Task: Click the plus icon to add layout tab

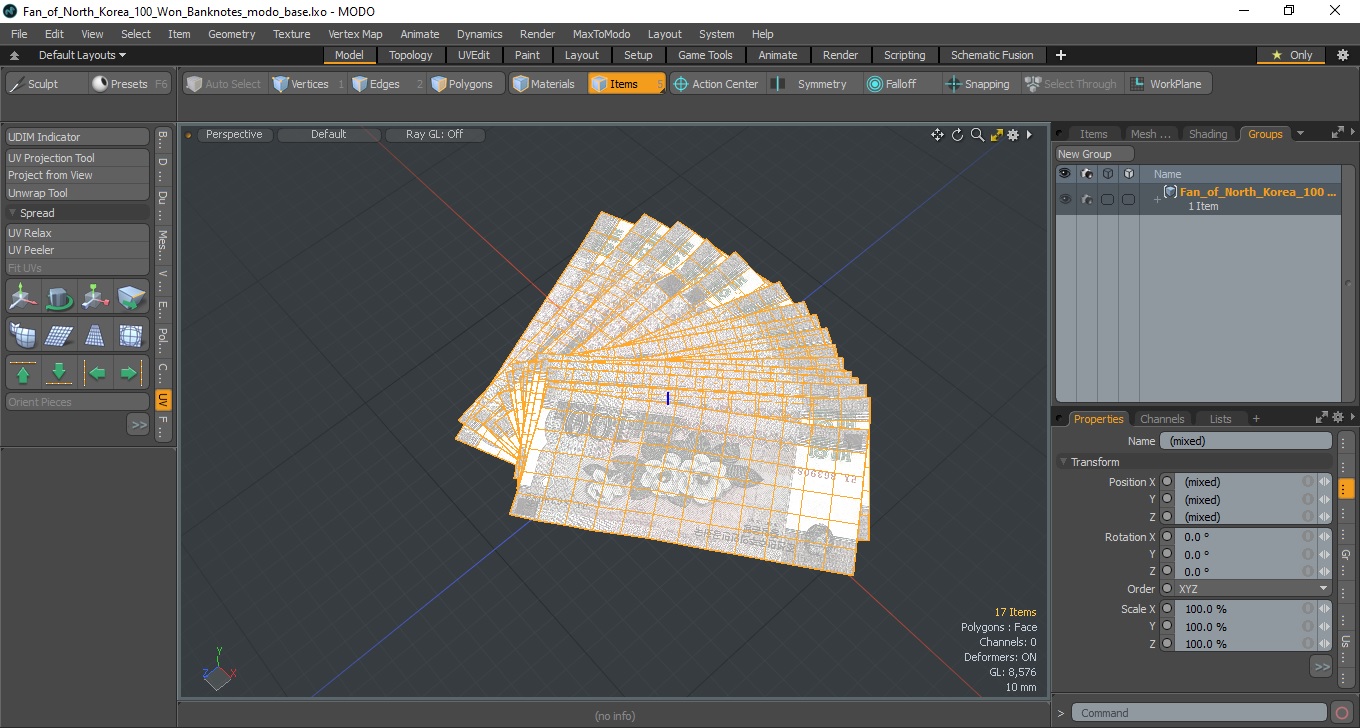Action: point(1061,55)
